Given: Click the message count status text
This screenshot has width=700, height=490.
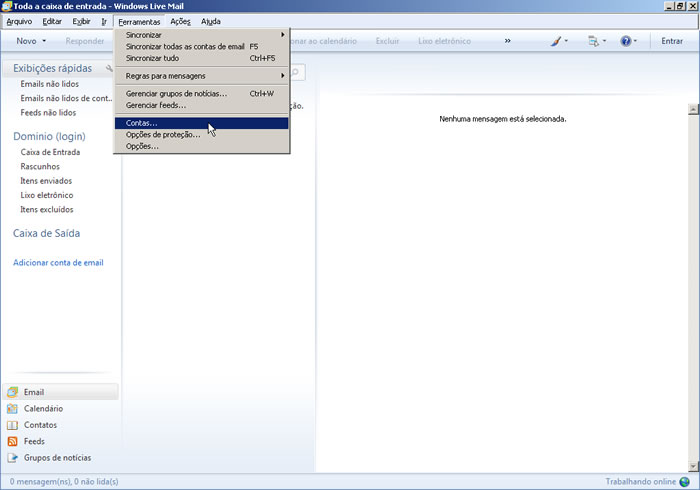Looking at the screenshot, I should click(x=64, y=482).
